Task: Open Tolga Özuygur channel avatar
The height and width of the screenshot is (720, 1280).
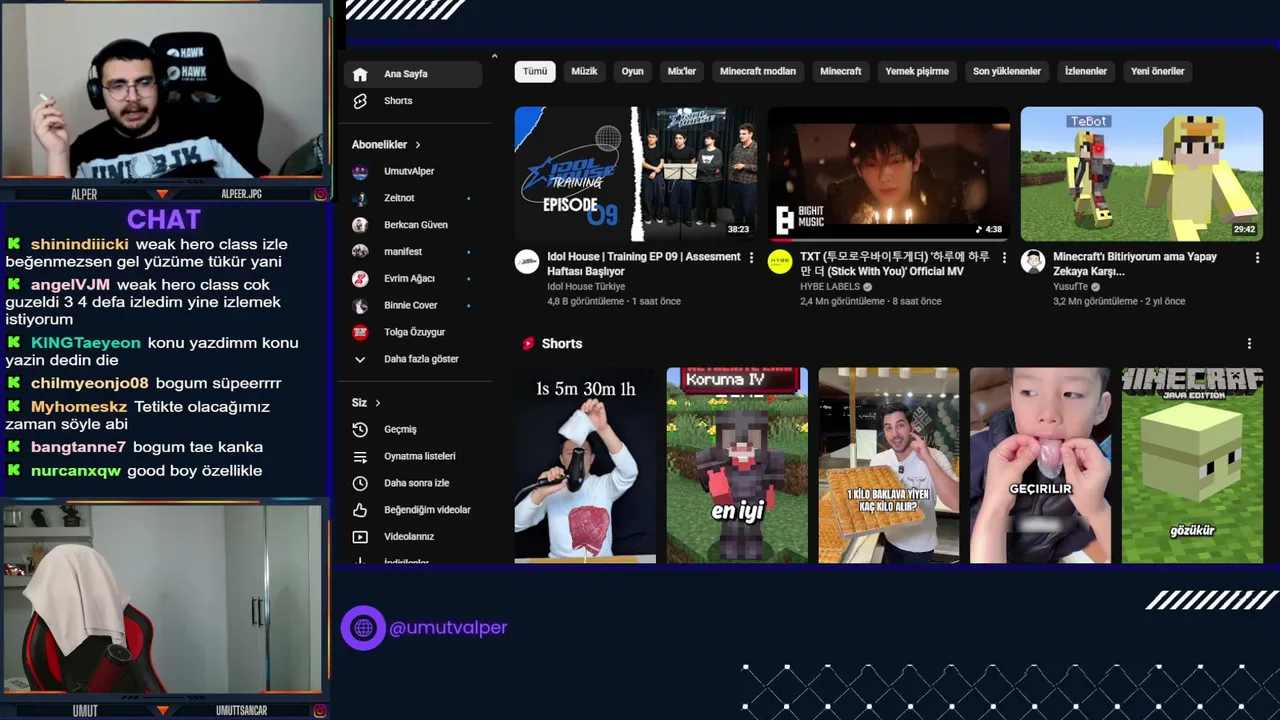Action: tap(360, 332)
